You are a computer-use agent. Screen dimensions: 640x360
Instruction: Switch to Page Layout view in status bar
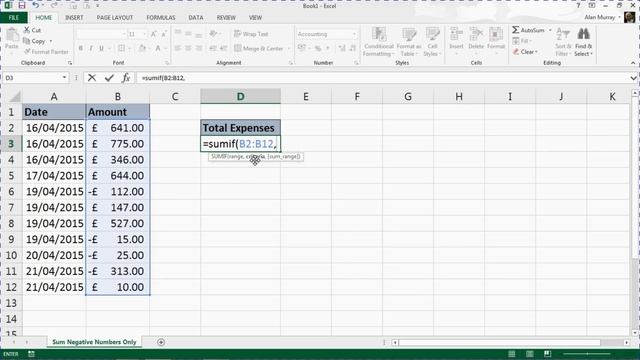coord(529,354)
